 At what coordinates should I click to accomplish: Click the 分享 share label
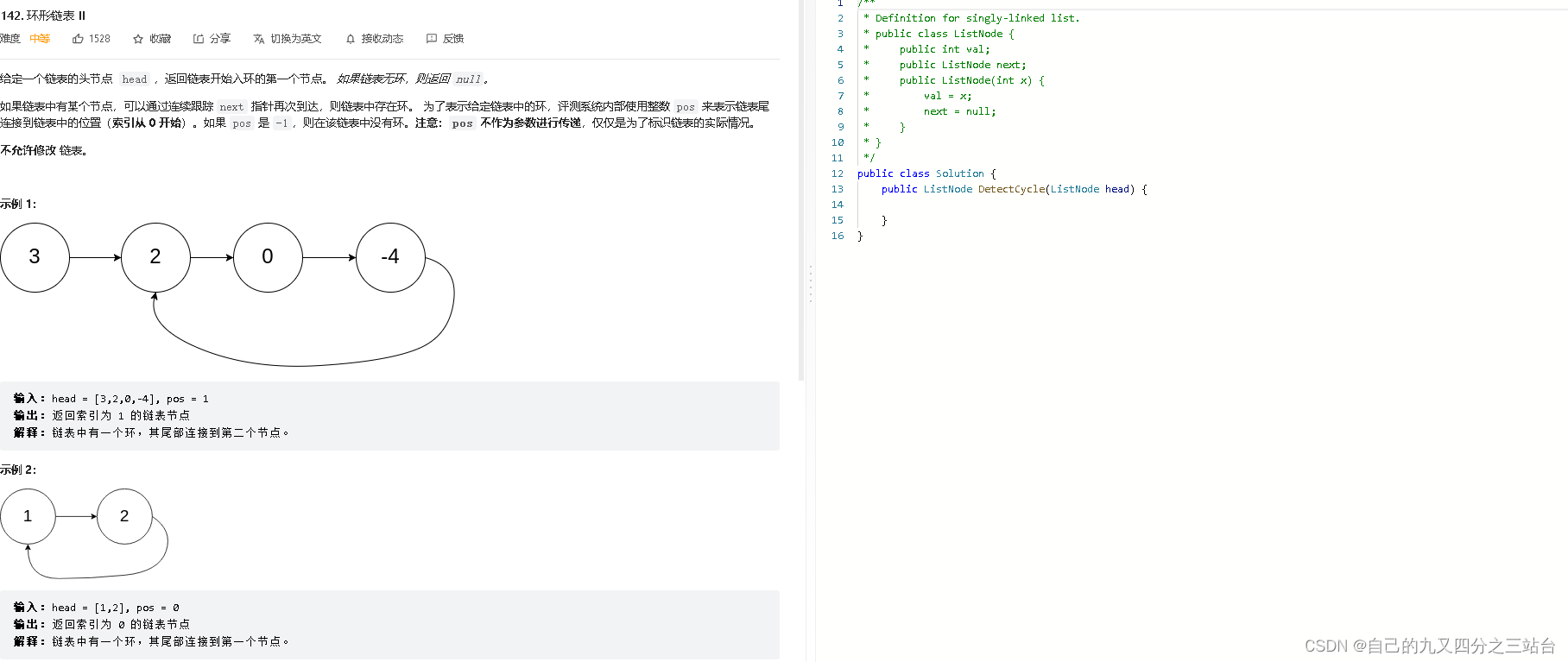pos(220,39)
